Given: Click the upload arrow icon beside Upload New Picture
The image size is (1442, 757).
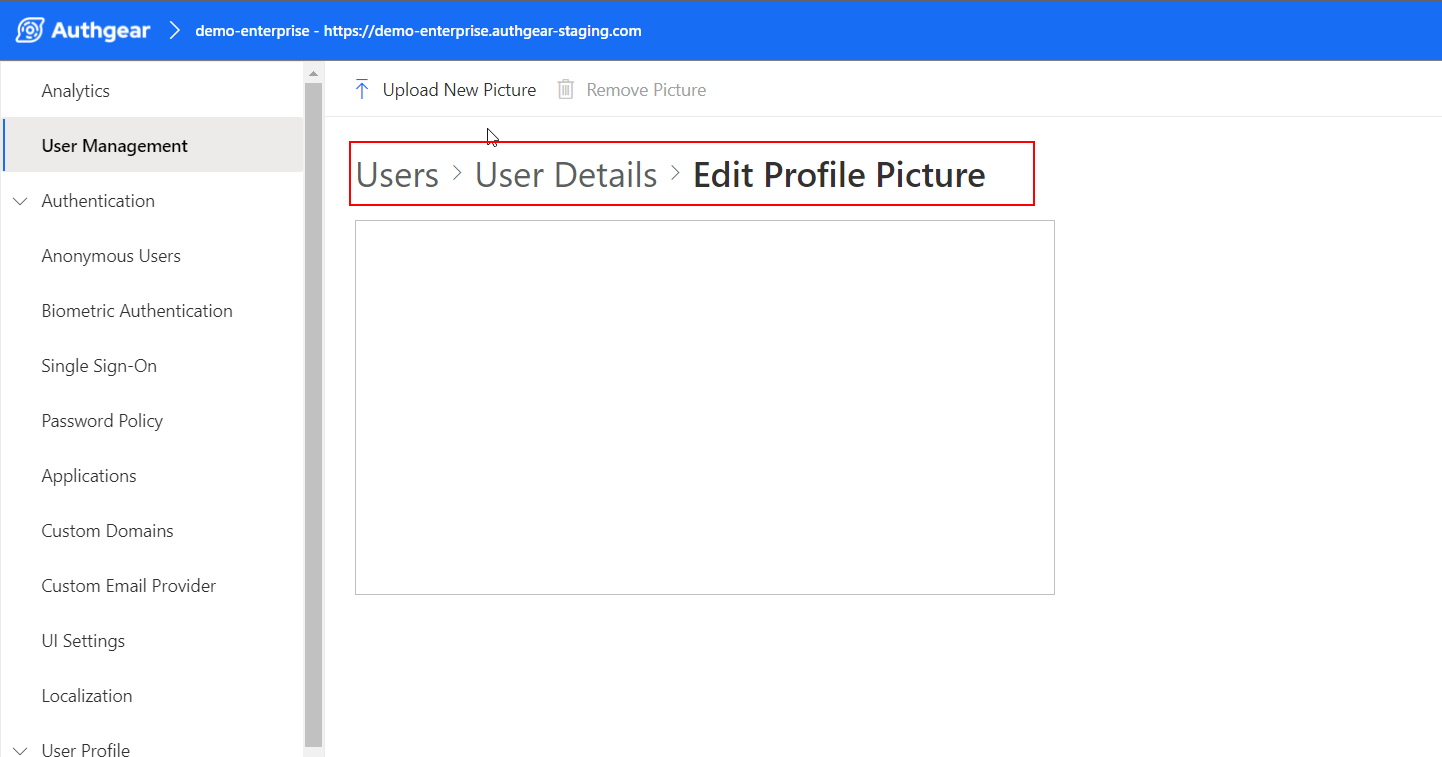Looking at the screenshot, I should 361,89.
